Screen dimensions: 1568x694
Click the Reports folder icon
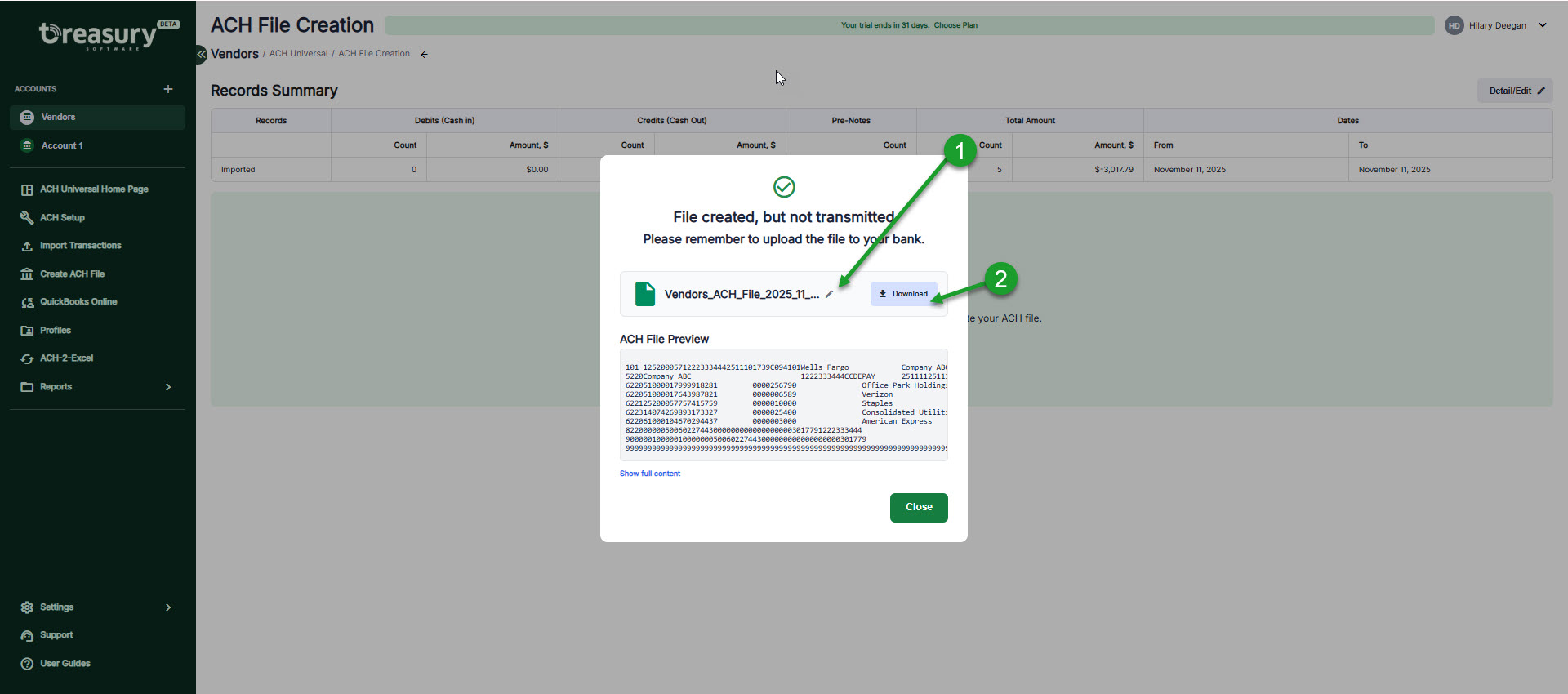pos(27,387)
